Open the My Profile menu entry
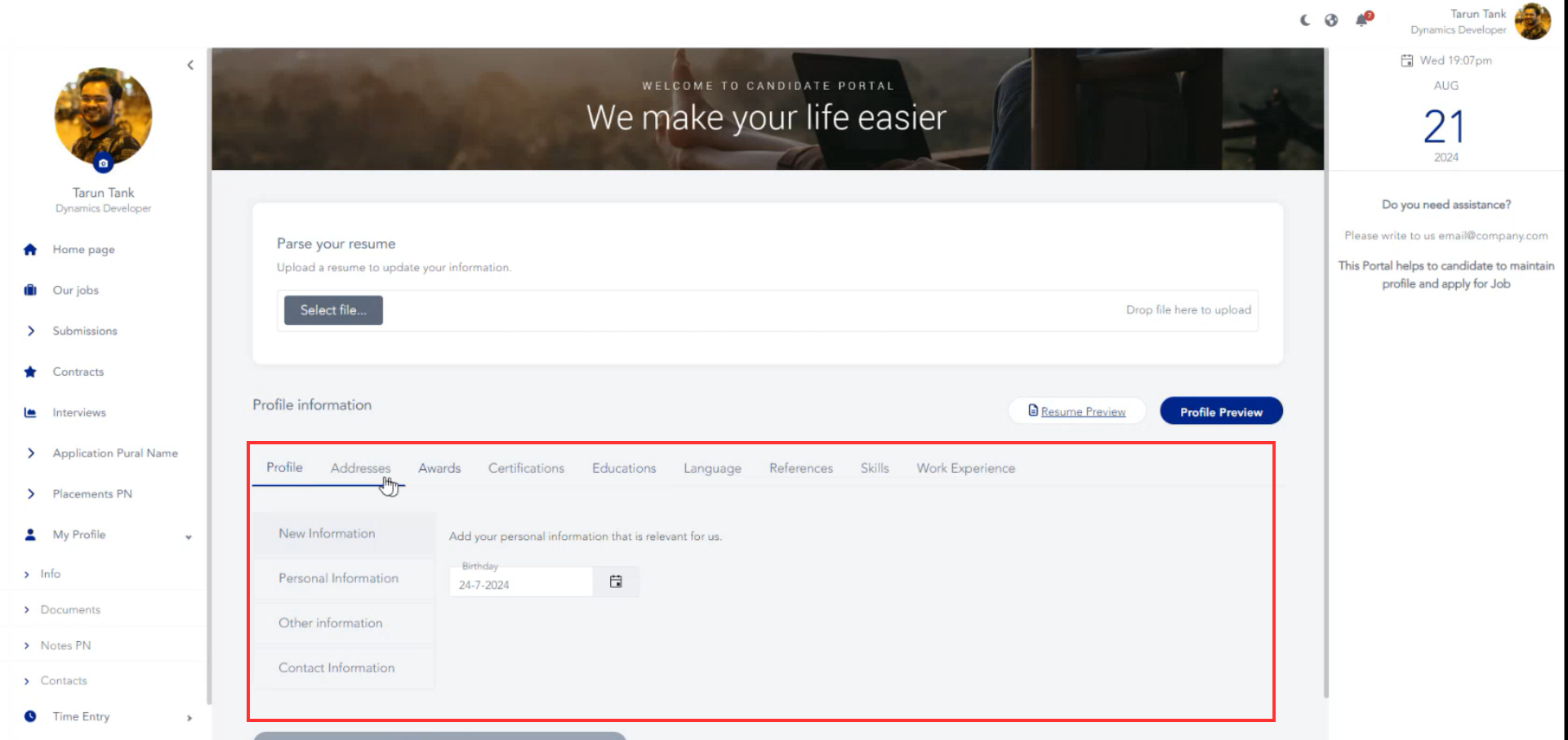This screenshot has width=1568, height=740. tap(79, 534)
